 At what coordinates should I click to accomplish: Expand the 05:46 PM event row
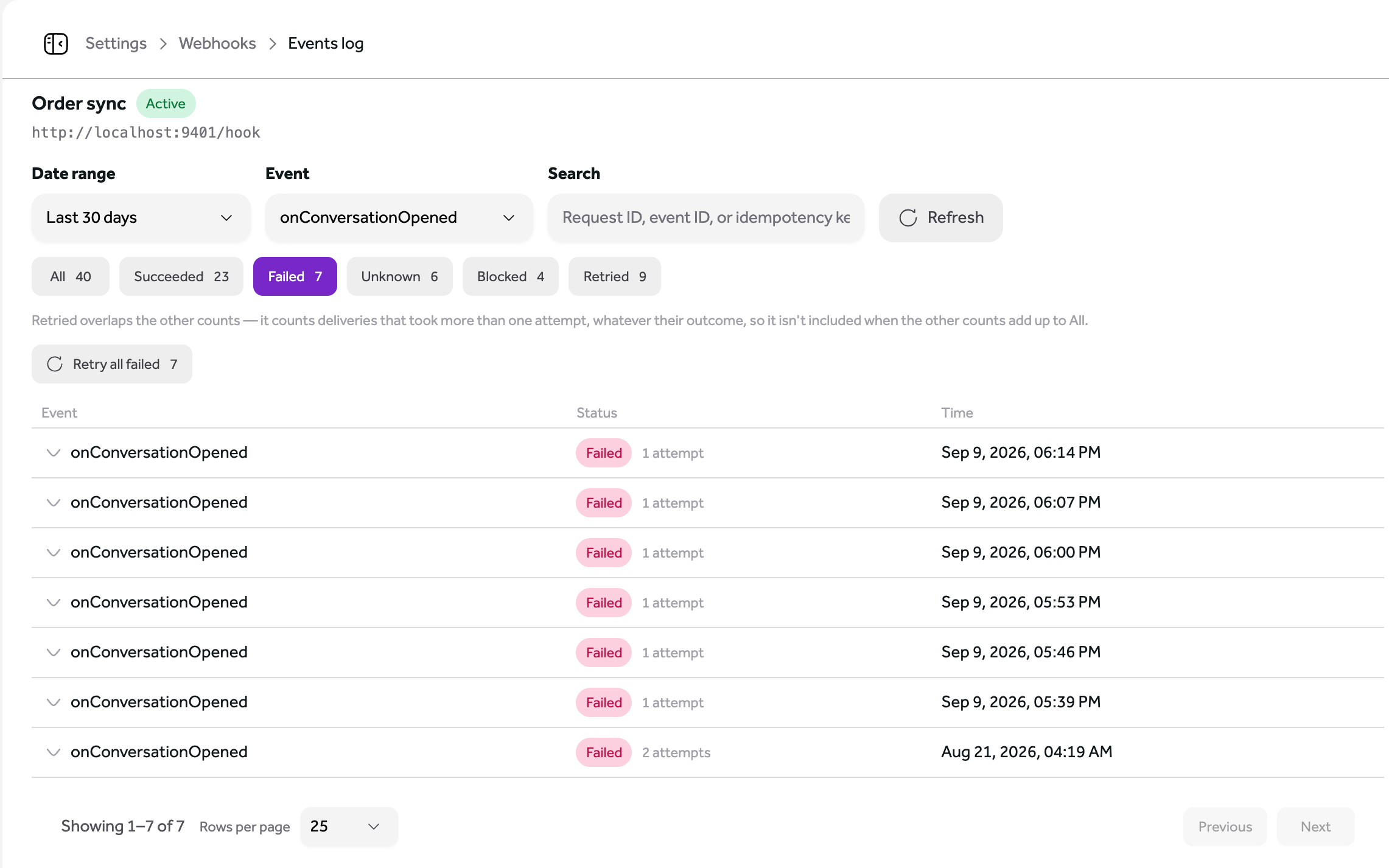point(54,653)
